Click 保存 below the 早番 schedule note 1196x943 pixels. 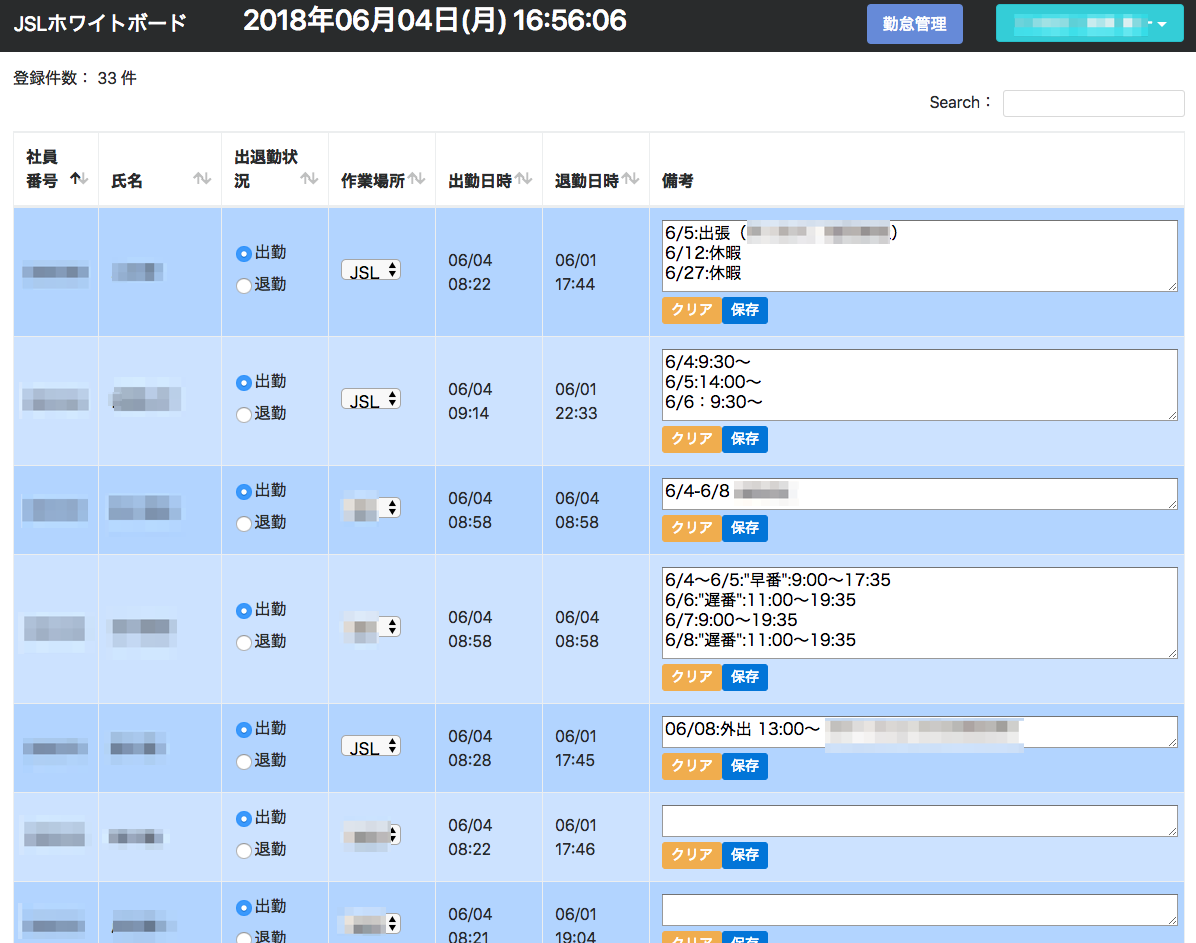pyautogui.click(x=744, y=677)
